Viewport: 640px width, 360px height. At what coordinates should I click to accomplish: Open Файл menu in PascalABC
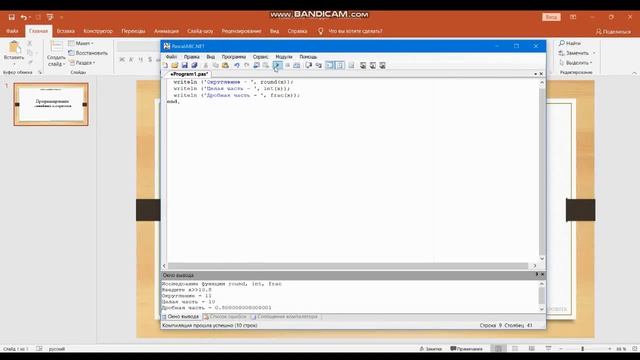click(171, 57)
